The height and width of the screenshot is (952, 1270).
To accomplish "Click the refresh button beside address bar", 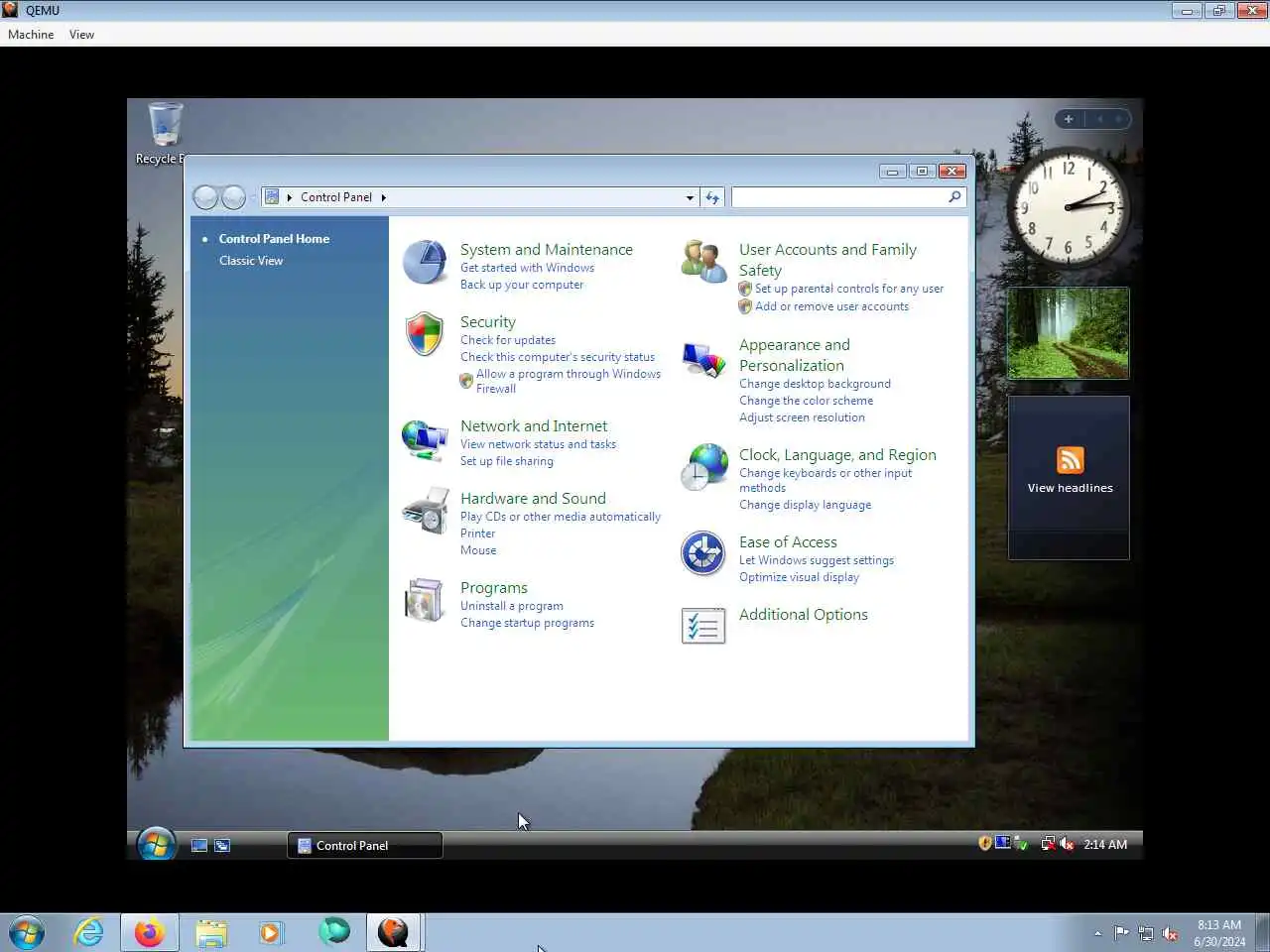I will [712, 197].
